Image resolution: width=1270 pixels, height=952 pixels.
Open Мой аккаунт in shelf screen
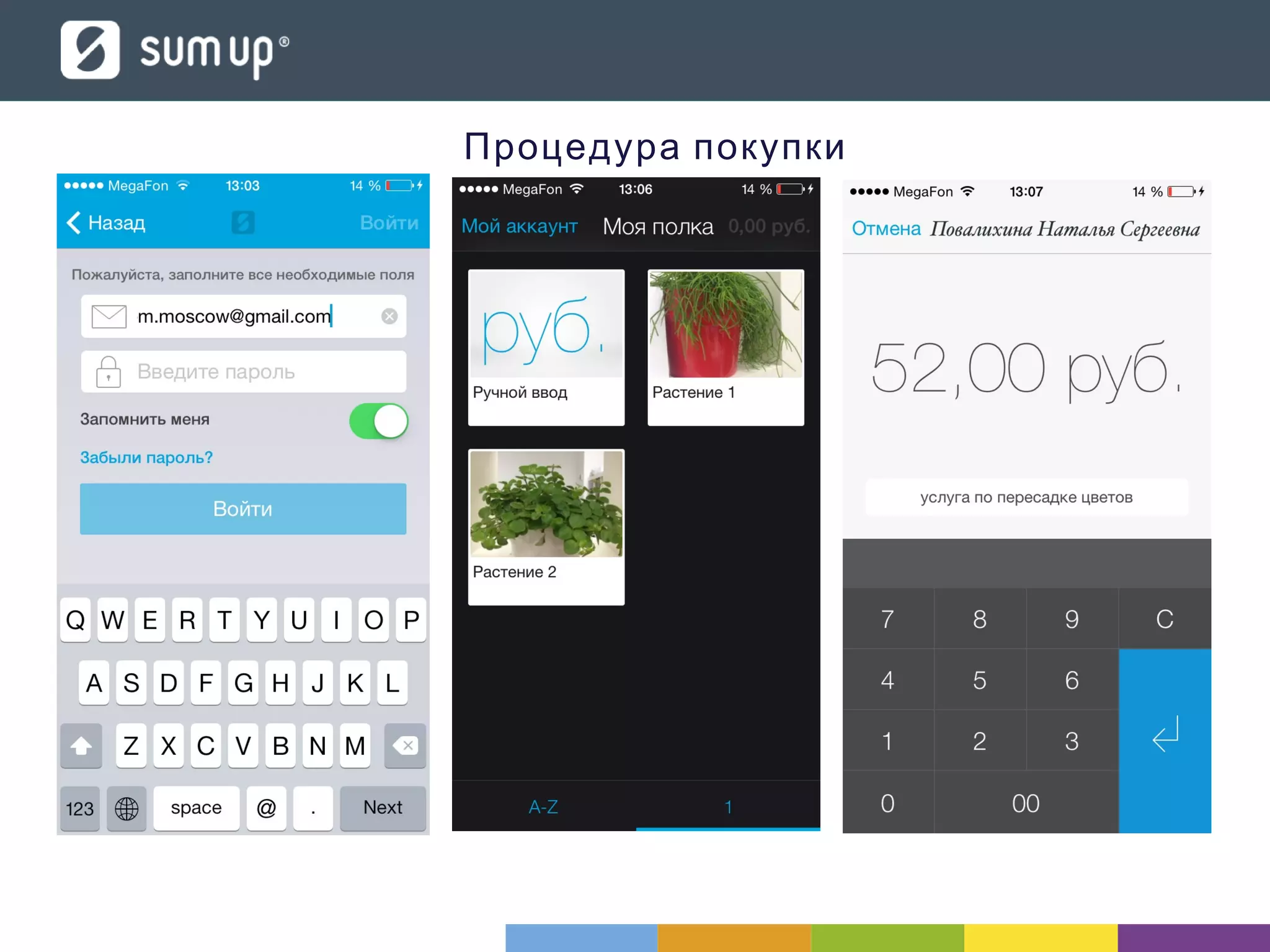(520, 226)
